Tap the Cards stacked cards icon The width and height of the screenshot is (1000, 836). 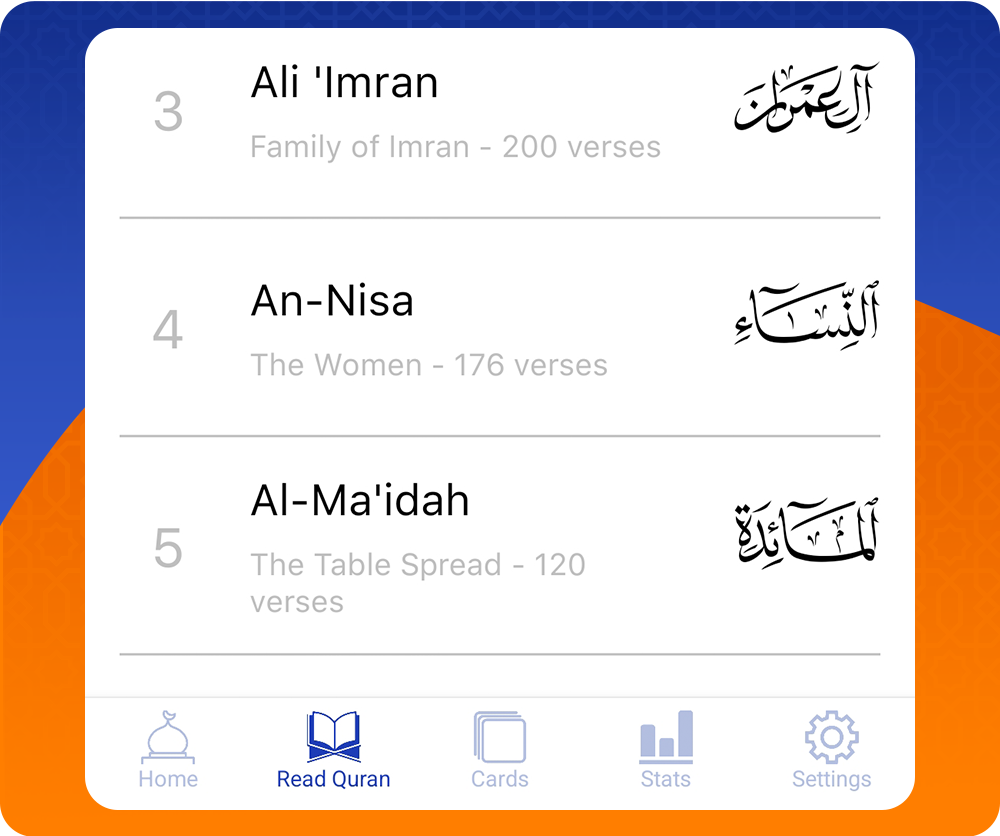499,735
